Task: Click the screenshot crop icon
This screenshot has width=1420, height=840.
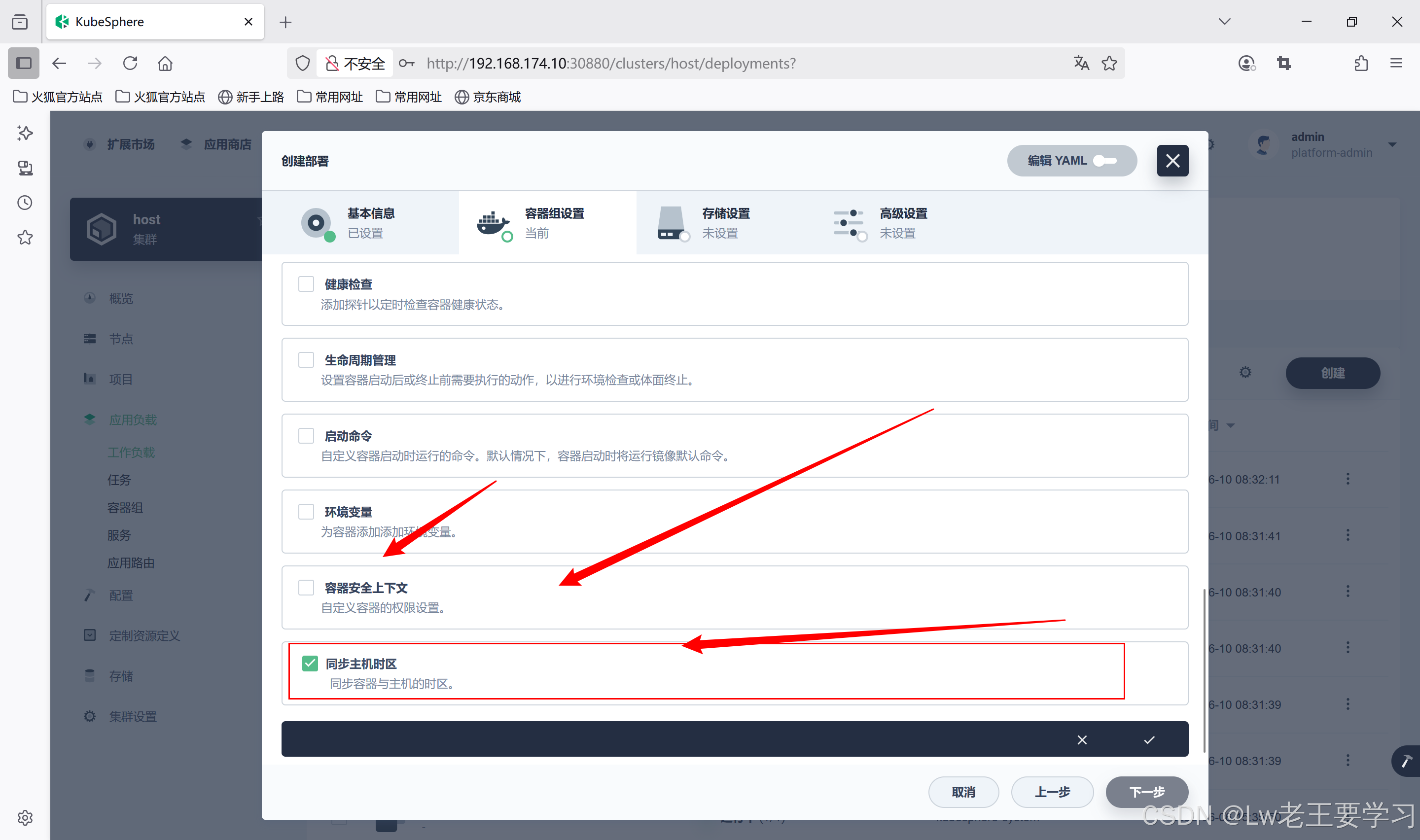Action: (x=1283, y=63)
